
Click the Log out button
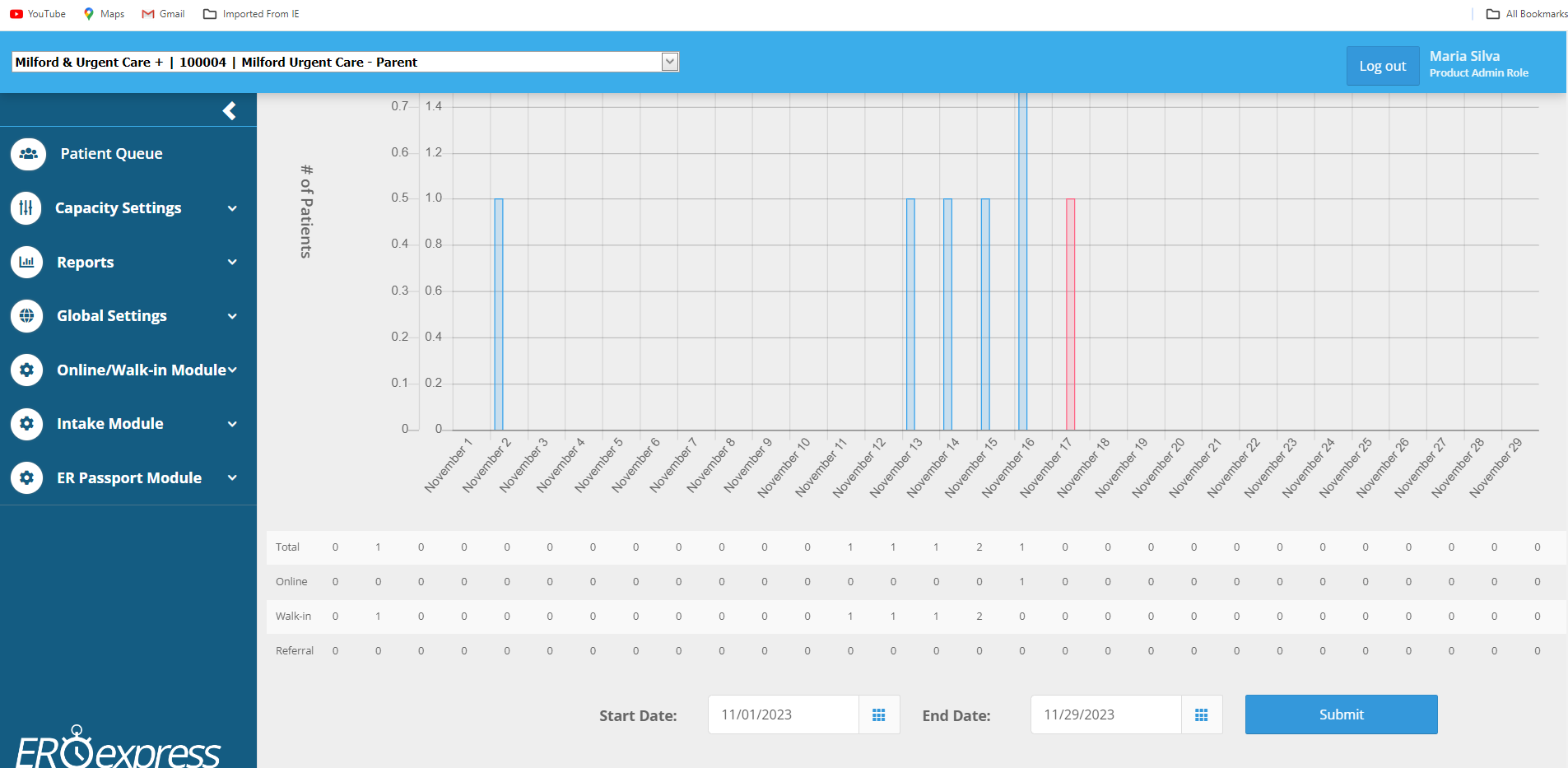(x=1382, y=66)
